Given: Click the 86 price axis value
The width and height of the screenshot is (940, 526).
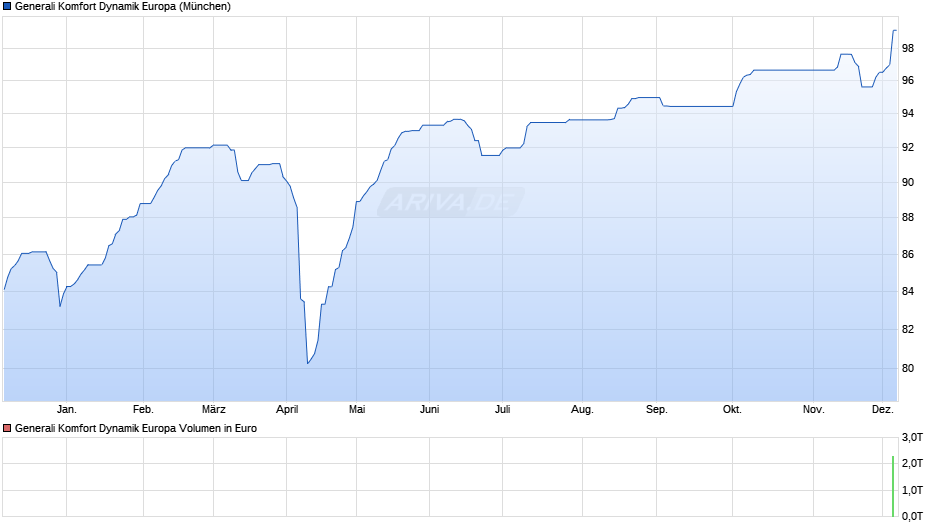Looking at the screenshot, I should (908, 254).
